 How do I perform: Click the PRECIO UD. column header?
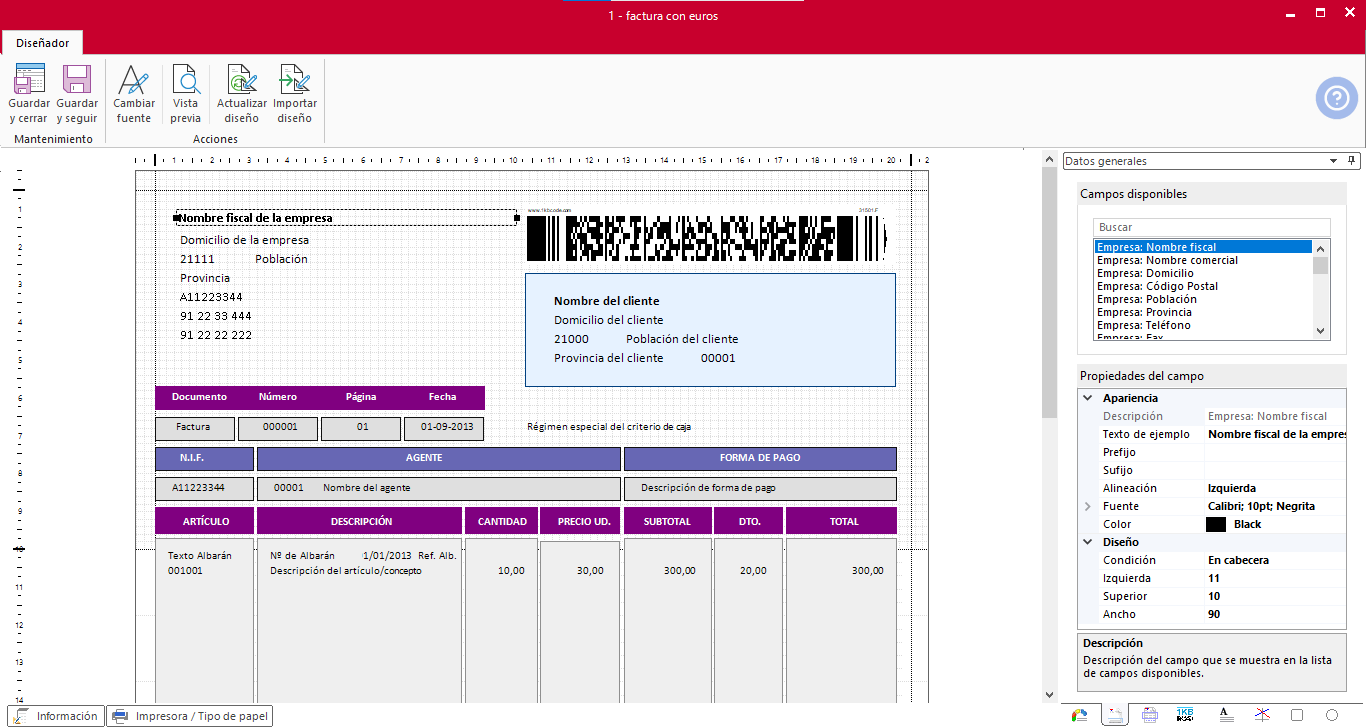click(x=580, y=521)
